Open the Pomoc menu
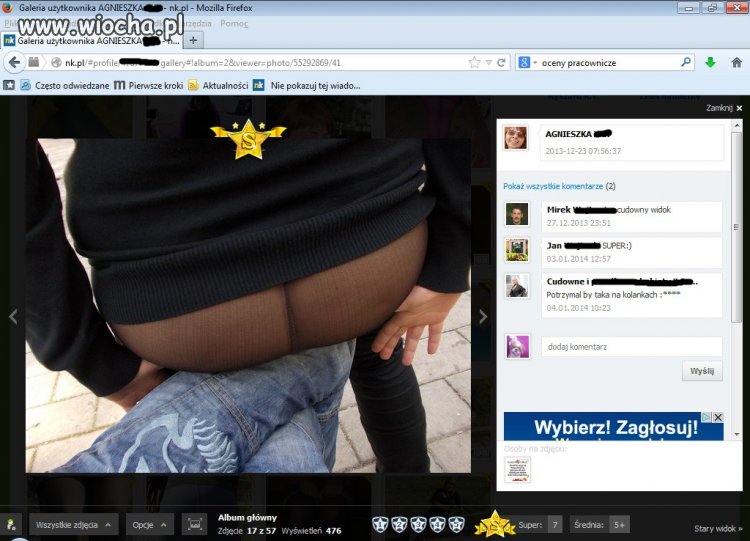The height and width of the screenshot is (541, 750). point(234,23)
